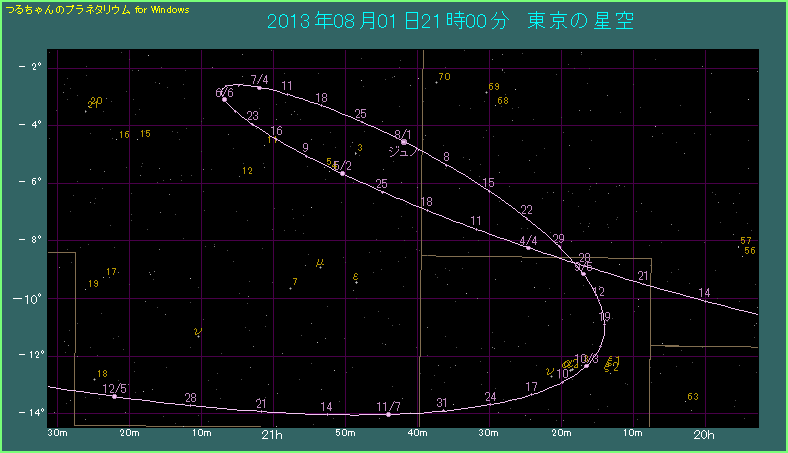Screen dimensions: 788x453
Task: Select the star labeled 57
Action: (x=746, y=241)
